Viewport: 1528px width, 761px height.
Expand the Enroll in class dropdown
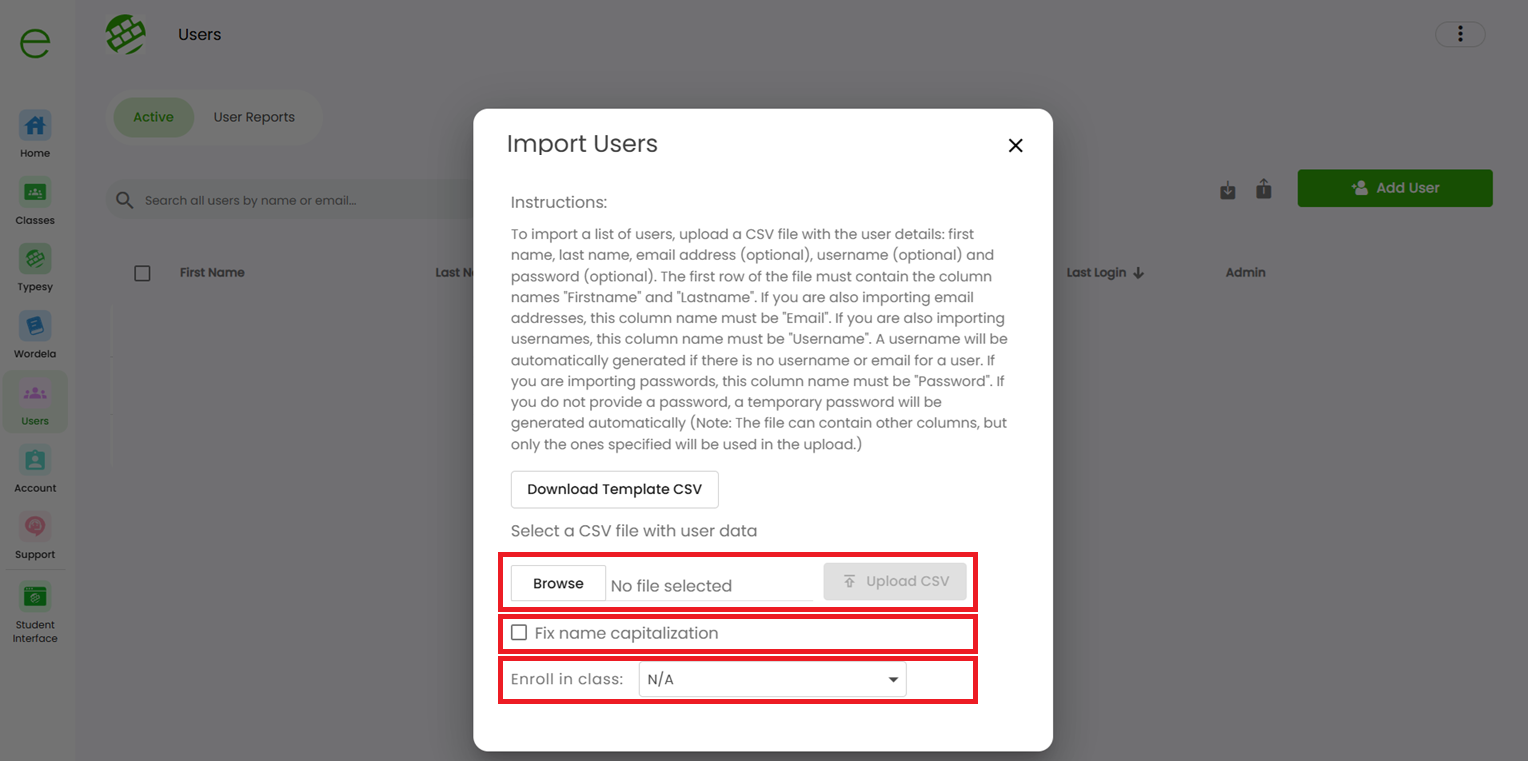click(x=773, y=680)
